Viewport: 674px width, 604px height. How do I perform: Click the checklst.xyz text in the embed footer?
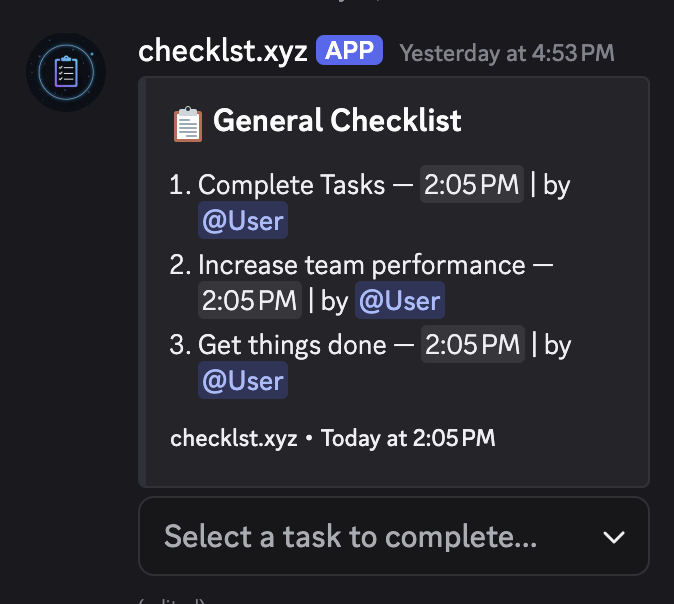pos(234,438)
